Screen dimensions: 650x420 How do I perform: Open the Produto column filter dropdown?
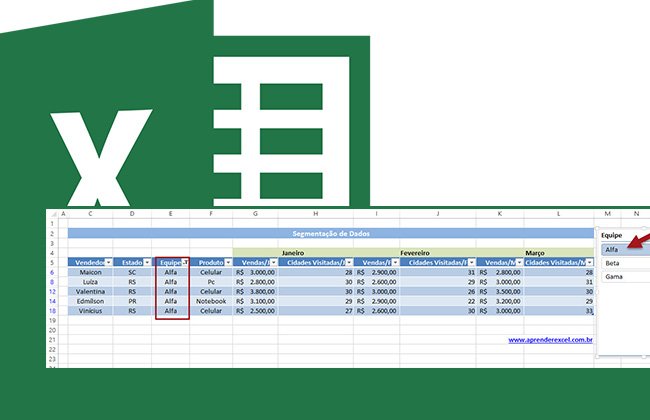tap(228, 262)
